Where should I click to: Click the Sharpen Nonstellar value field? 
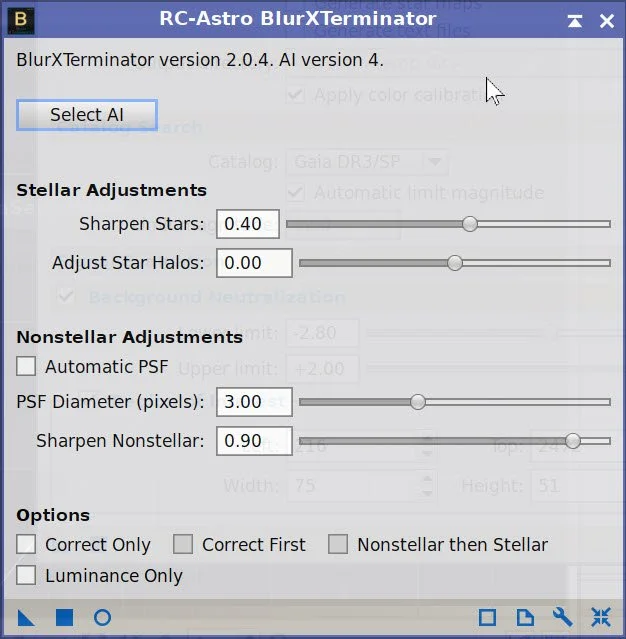coord(254,441)
